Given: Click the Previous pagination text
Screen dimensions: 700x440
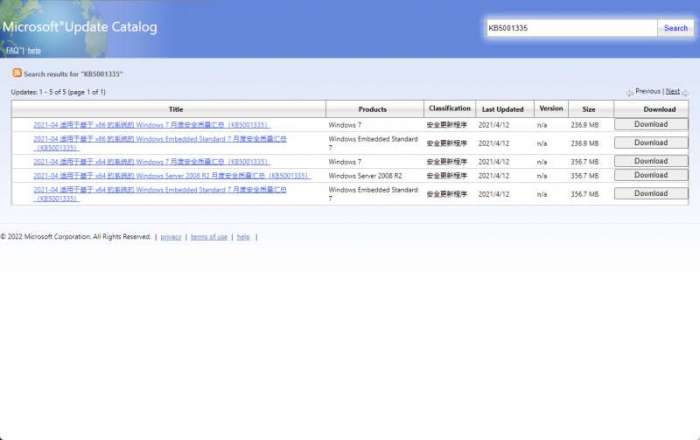Looking at the screenshot, I should pyautogui.click(x=648, y=91).
